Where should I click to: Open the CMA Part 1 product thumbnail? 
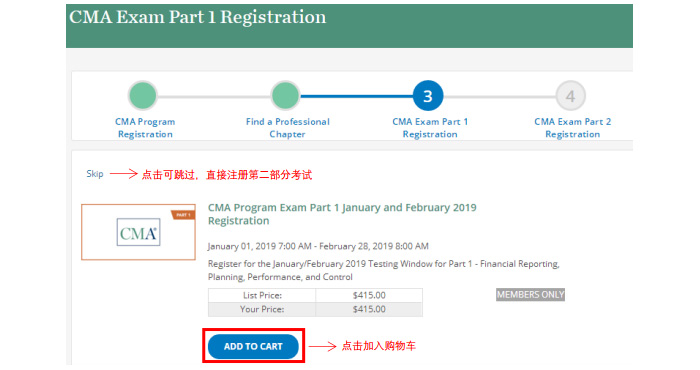click(138, 232)
